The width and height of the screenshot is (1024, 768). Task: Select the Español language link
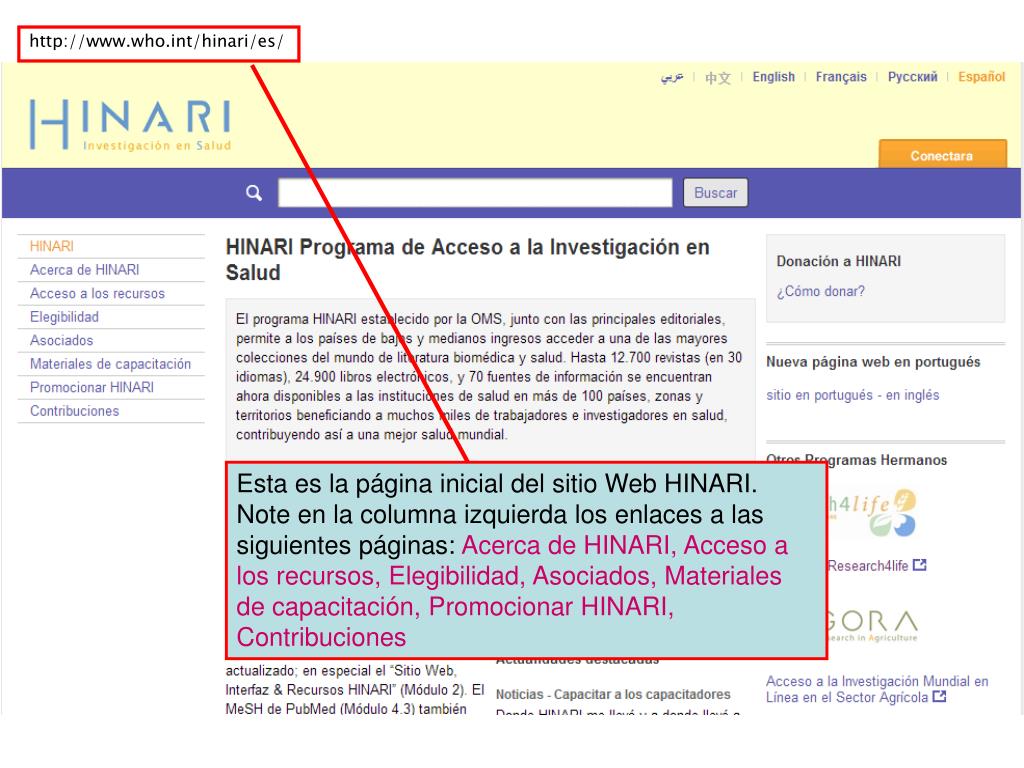pyautogui.click(x=981, y=76)
